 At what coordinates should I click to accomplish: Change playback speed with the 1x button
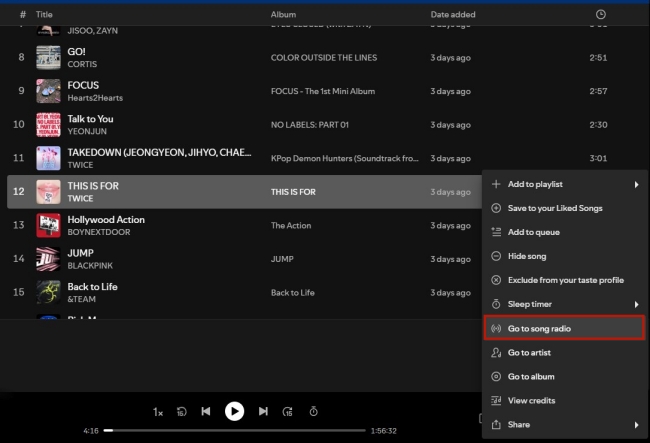click(x=158, y=412)
